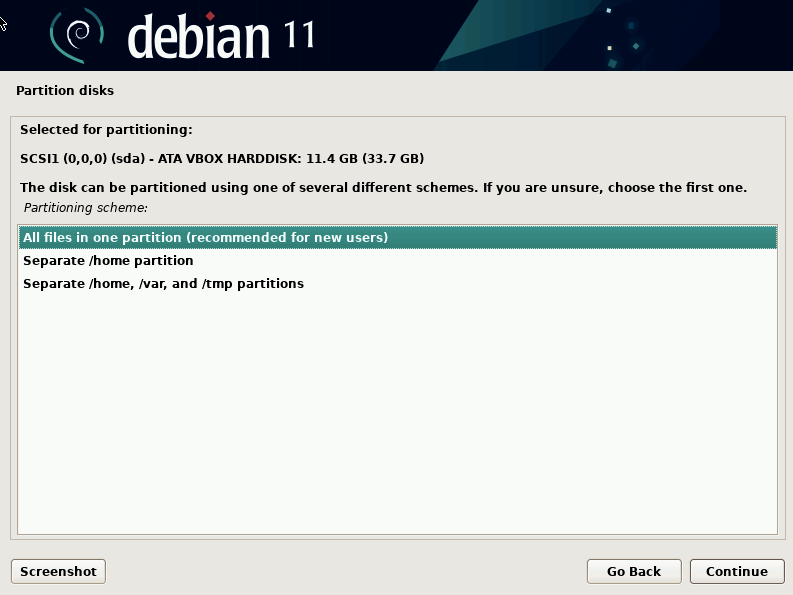Click the "Partitioning scheme:" label

pos(85,208)
